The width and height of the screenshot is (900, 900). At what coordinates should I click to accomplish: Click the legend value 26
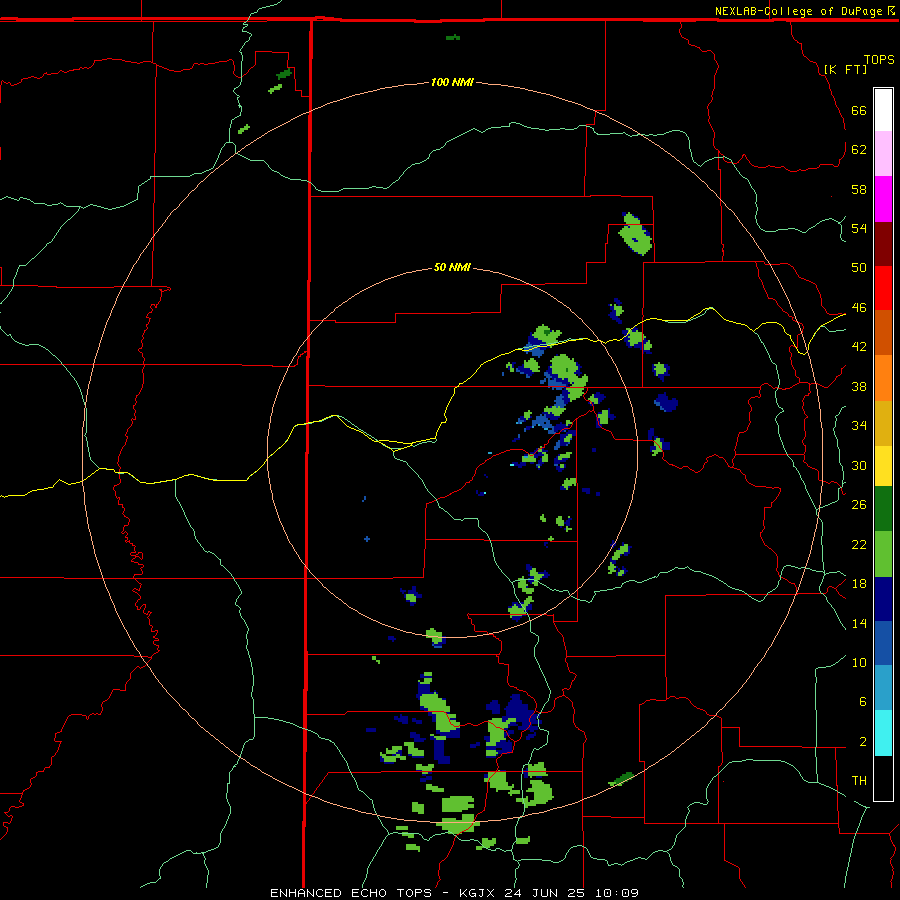[859, 505]
